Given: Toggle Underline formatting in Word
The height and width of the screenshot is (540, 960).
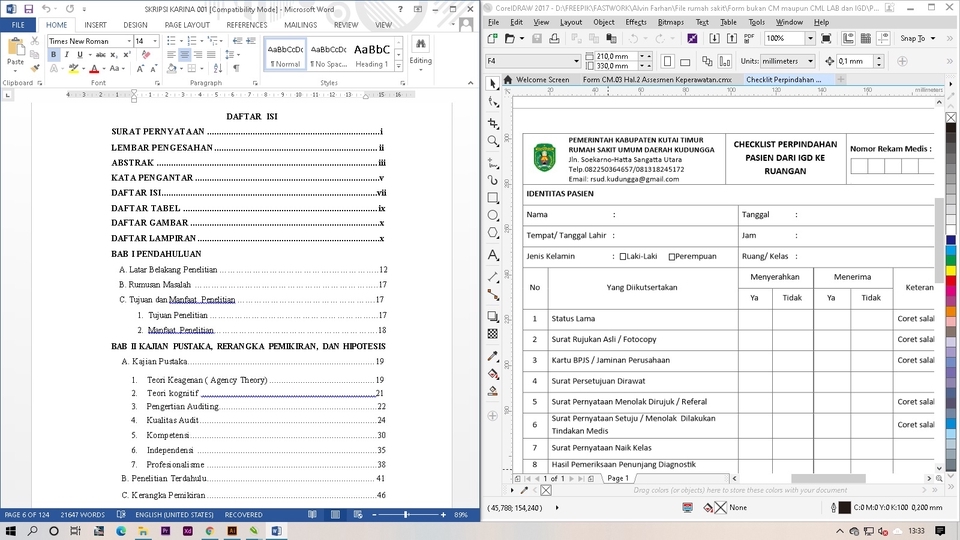Looking at the screenshot, I should 80,54.
